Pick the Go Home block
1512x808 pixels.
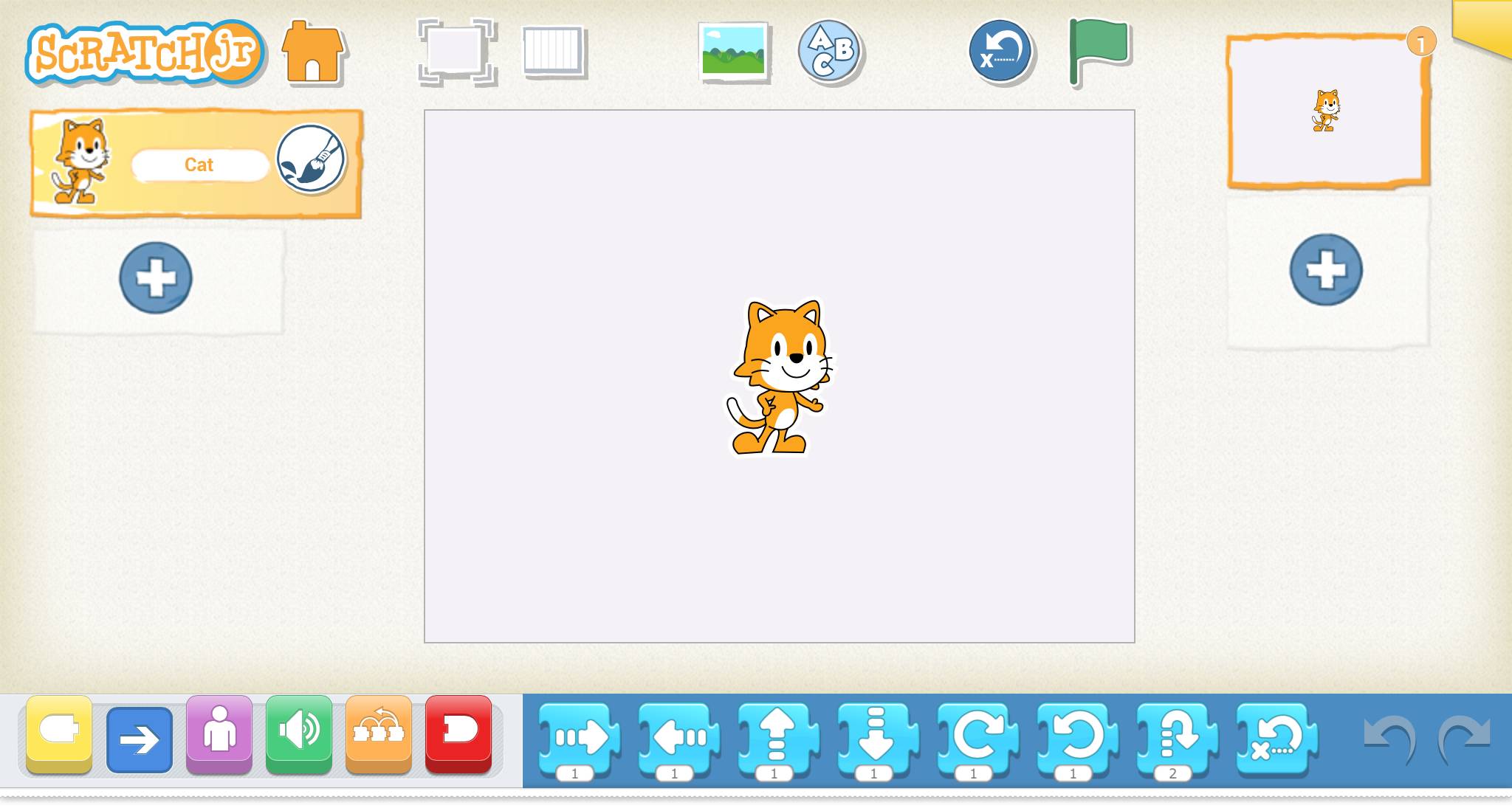point(1277,739)
